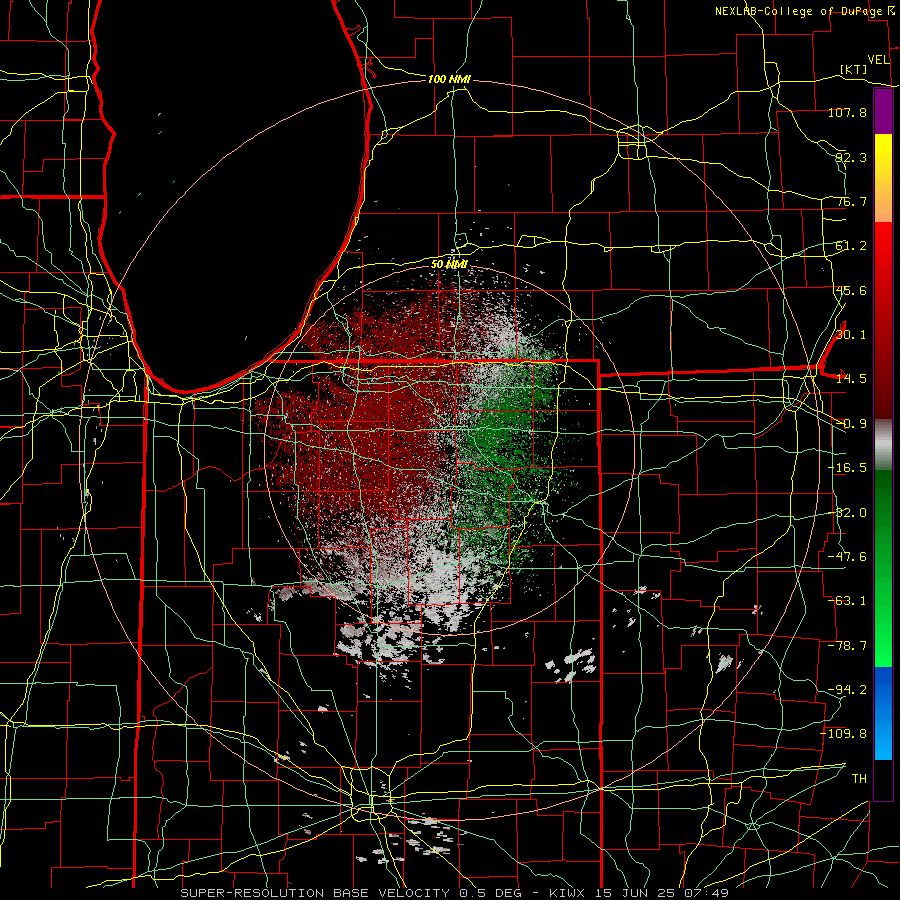Pick the black TH segment of the color bar
Screen dimensions: 900x900
tap(883, 779)
